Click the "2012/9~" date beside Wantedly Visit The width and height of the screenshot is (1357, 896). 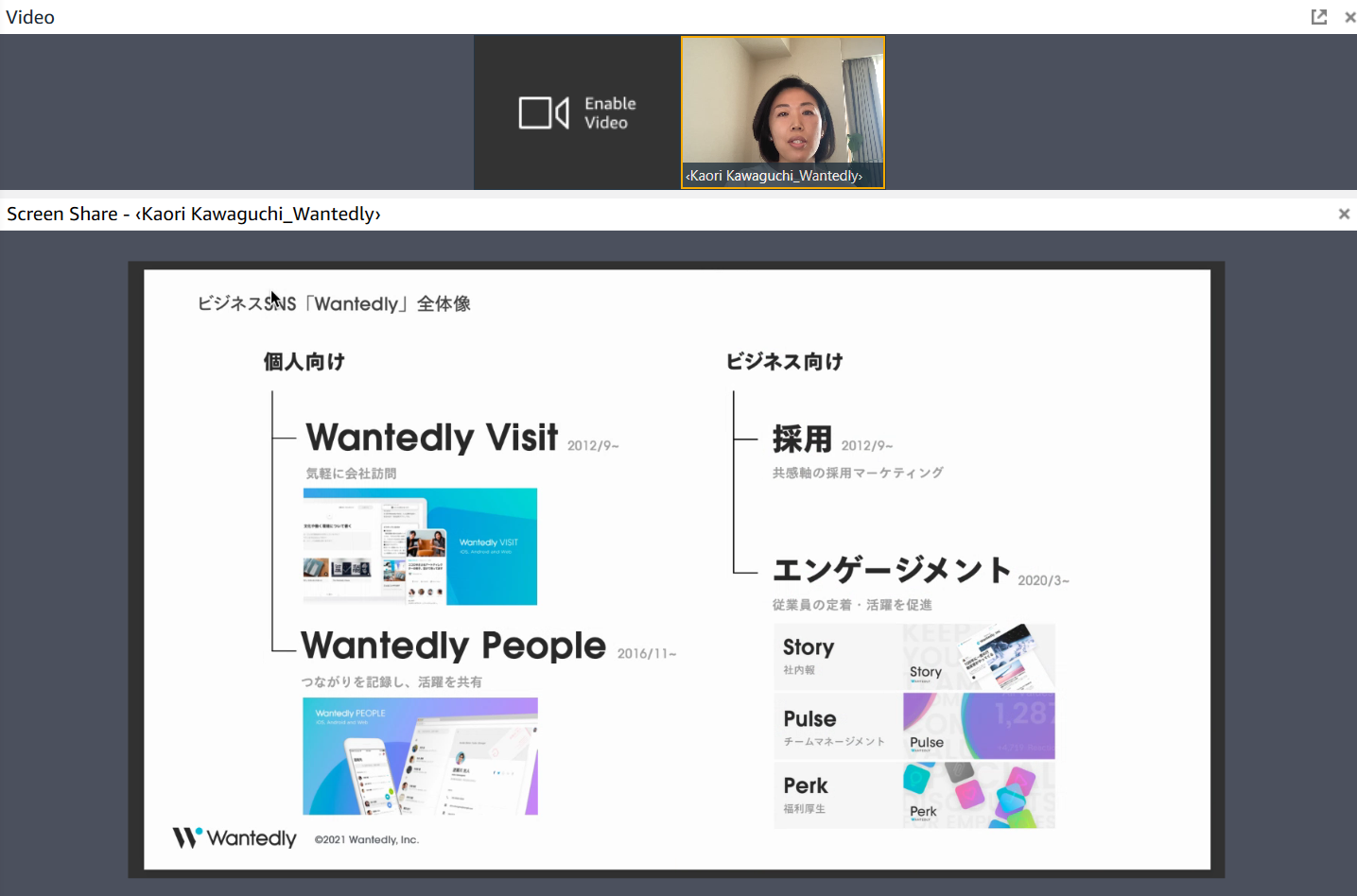593,446
